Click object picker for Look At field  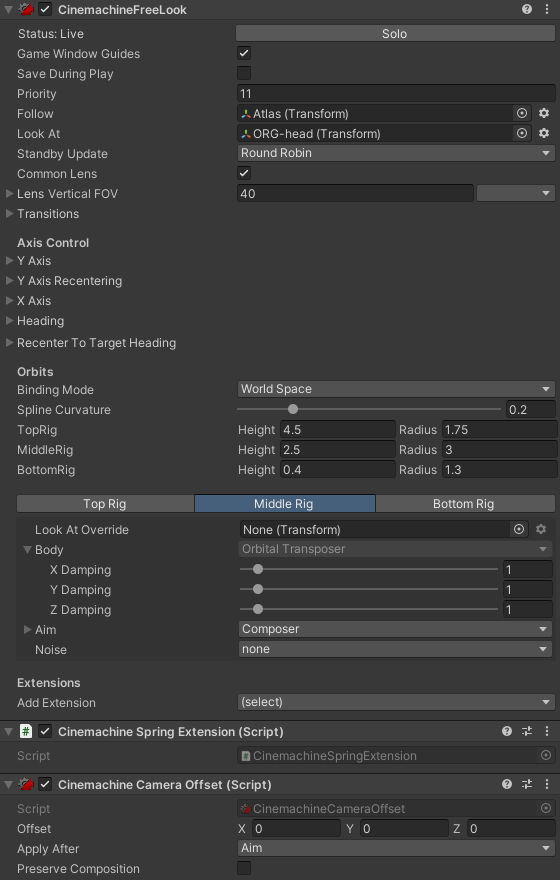pyautogui.click(x=522, y=134)
